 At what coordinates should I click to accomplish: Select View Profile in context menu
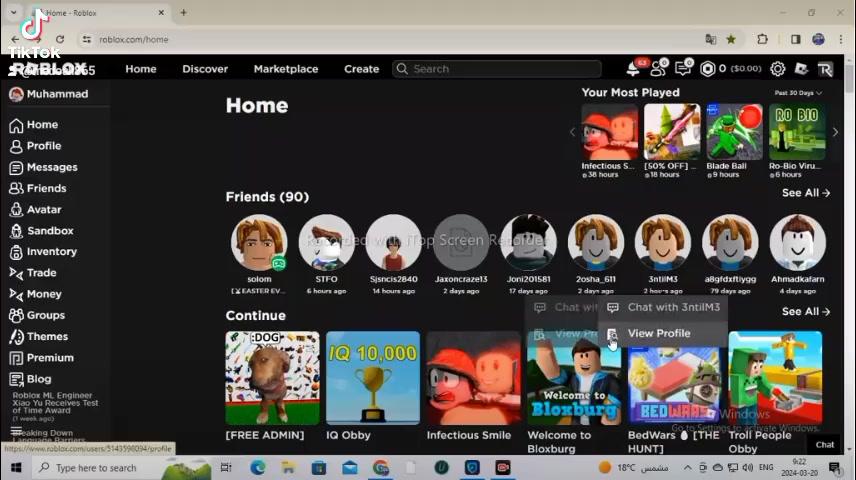tap(658, 333)
